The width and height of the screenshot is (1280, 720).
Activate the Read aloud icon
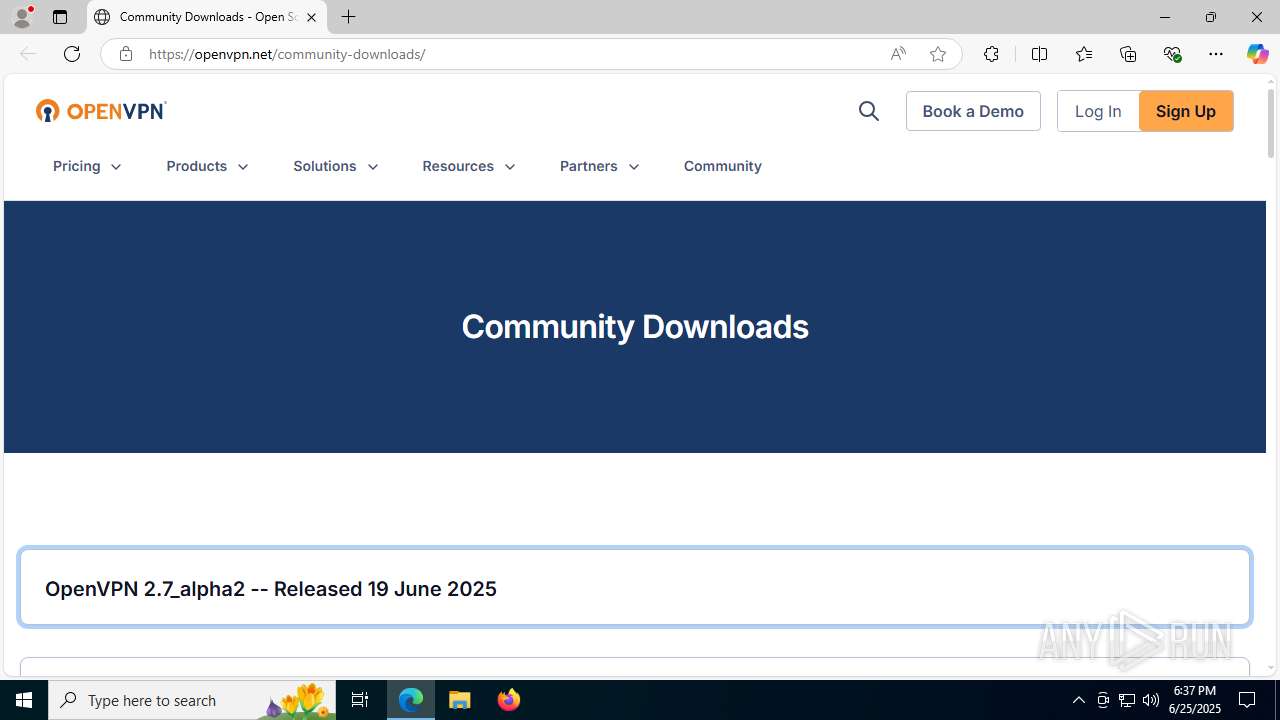click(x=898, y=54)
